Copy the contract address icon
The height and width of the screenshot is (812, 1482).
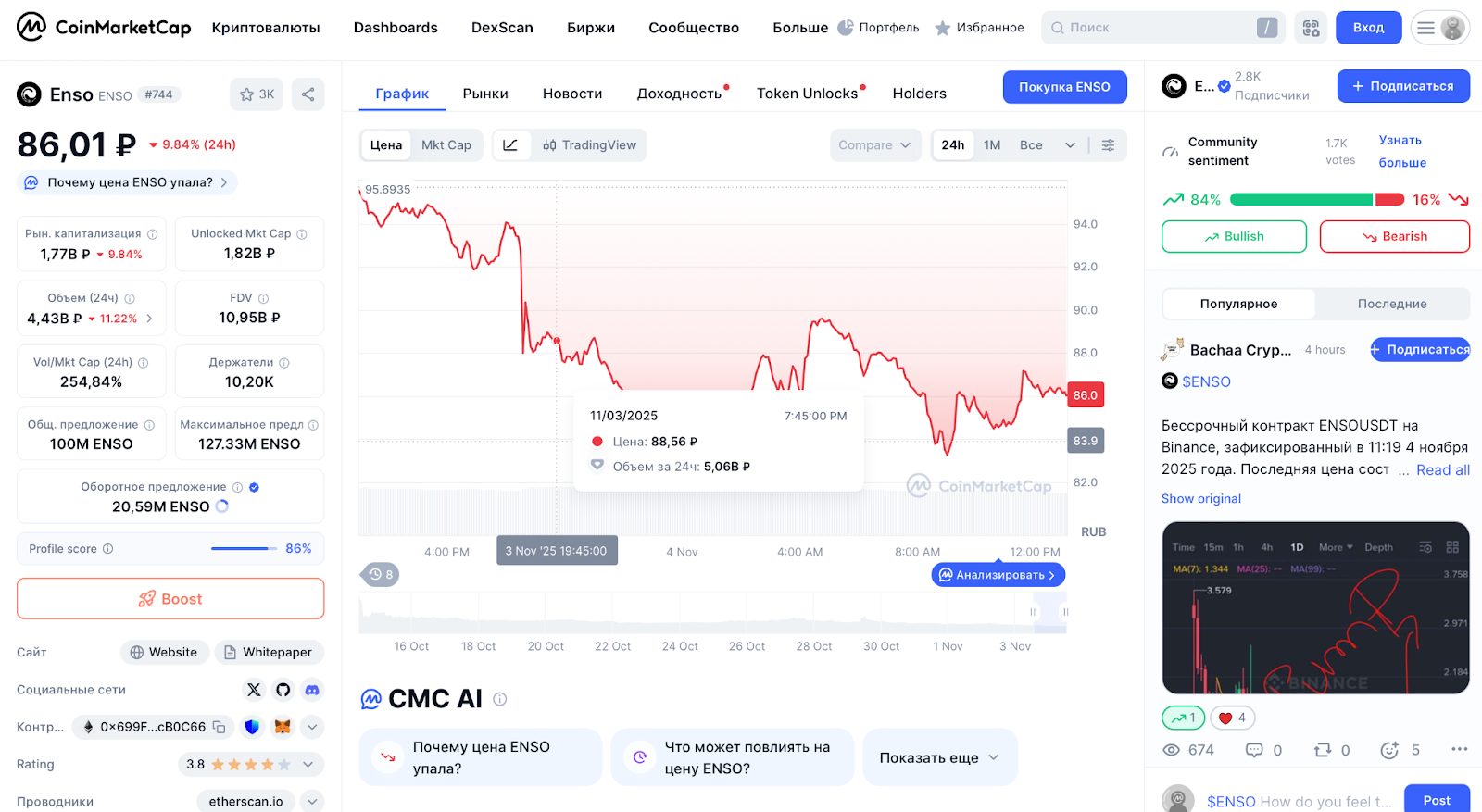click(219, 727)
